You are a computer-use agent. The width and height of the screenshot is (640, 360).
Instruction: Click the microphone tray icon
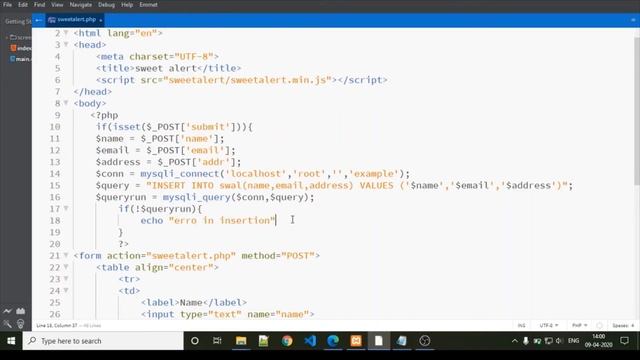point(526,341)
